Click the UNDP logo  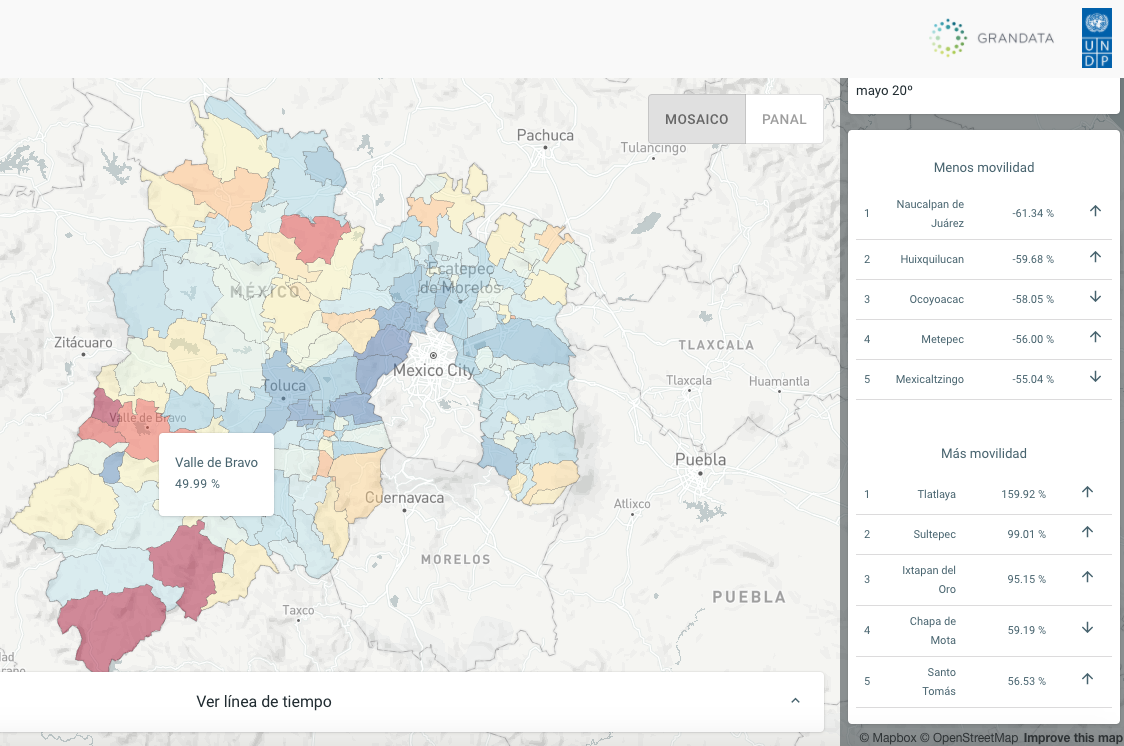point(1096,39)
